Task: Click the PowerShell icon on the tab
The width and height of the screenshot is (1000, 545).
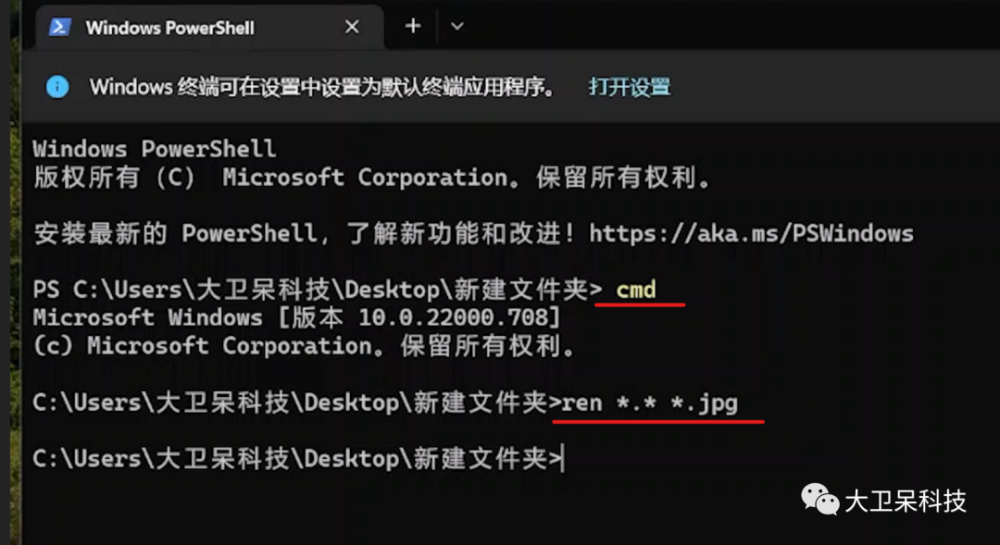Action: (60, 28)
